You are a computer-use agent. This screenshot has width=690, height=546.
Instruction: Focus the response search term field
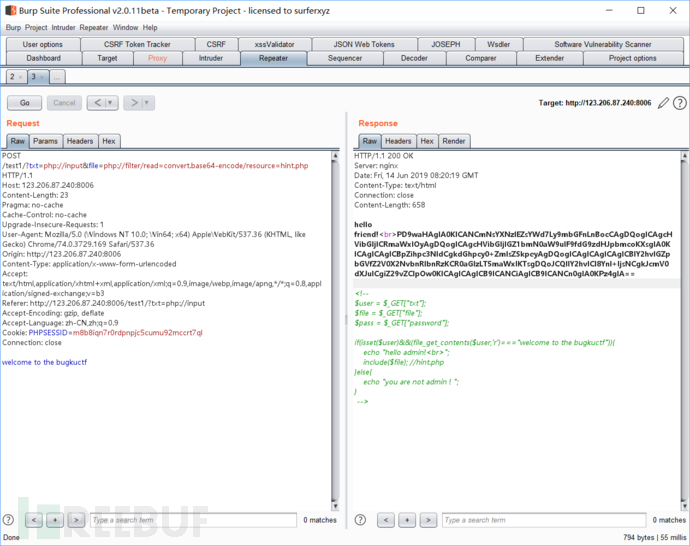click(544, 520)
